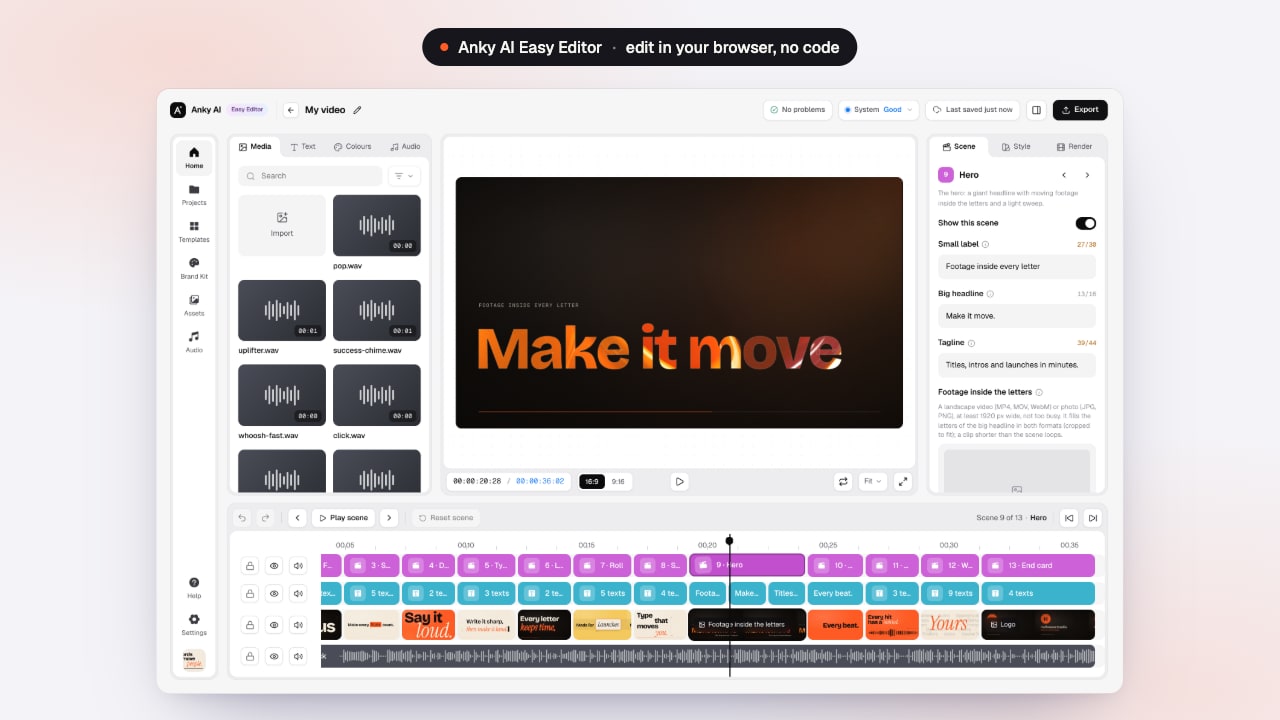
Task: Open the Brand Kit sidebar section
Action: click(194, 268)
